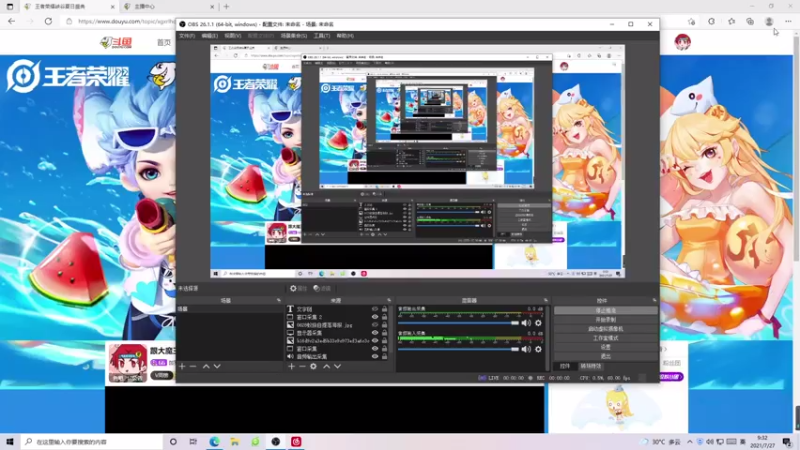Lock the 窗口采集 2 source
The image size is (800, 450).
click(x=384, y=317)
